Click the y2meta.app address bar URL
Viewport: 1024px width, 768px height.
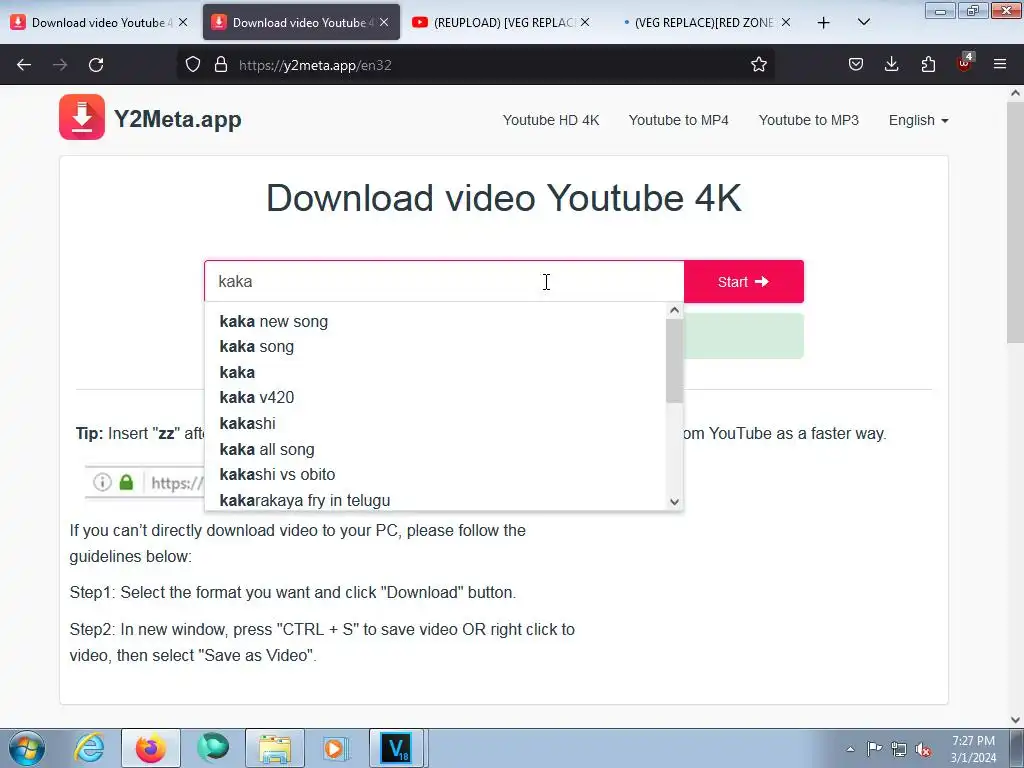(x=315, y=65)
